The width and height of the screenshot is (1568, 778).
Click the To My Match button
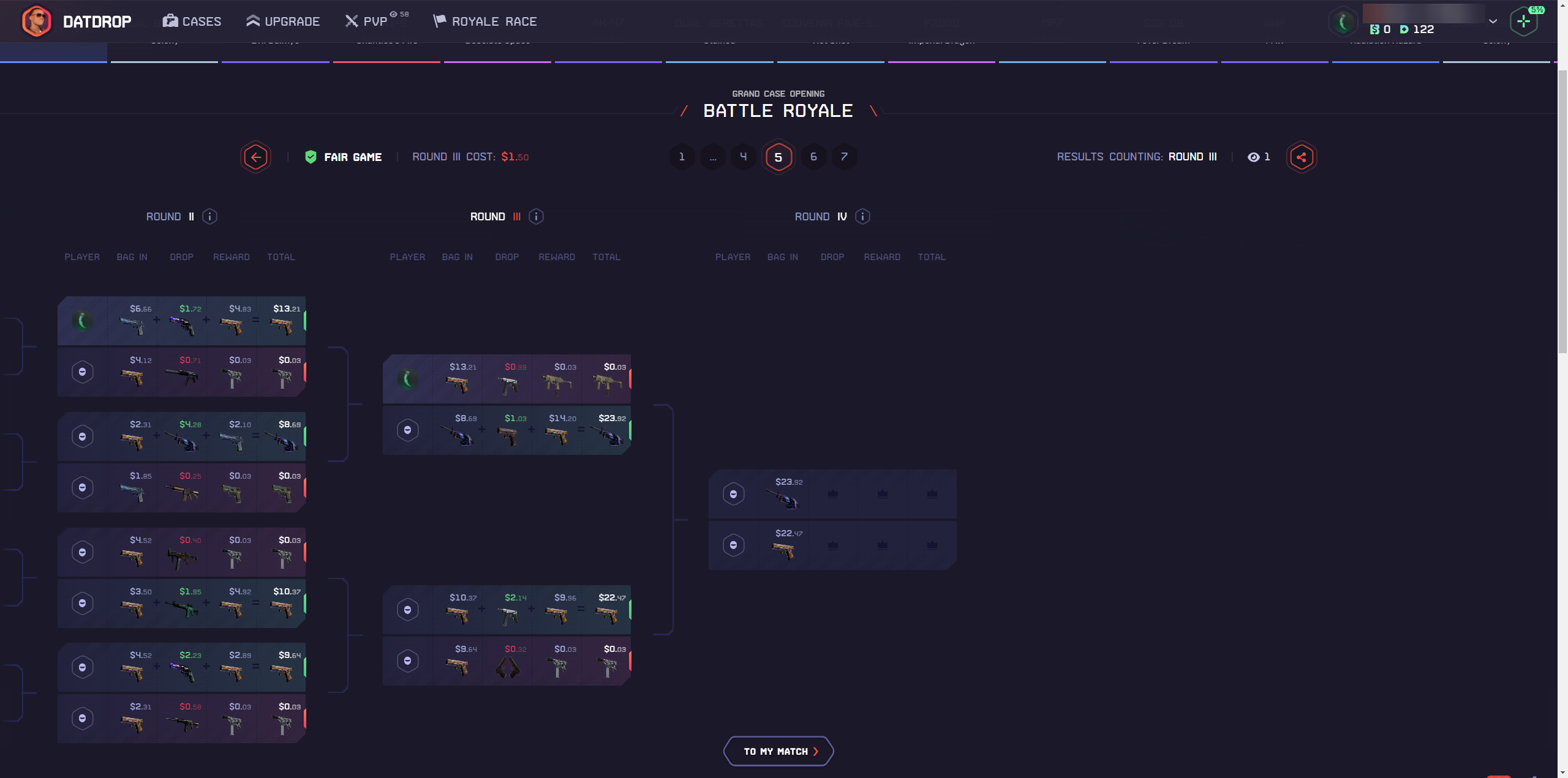coord(778,751)
